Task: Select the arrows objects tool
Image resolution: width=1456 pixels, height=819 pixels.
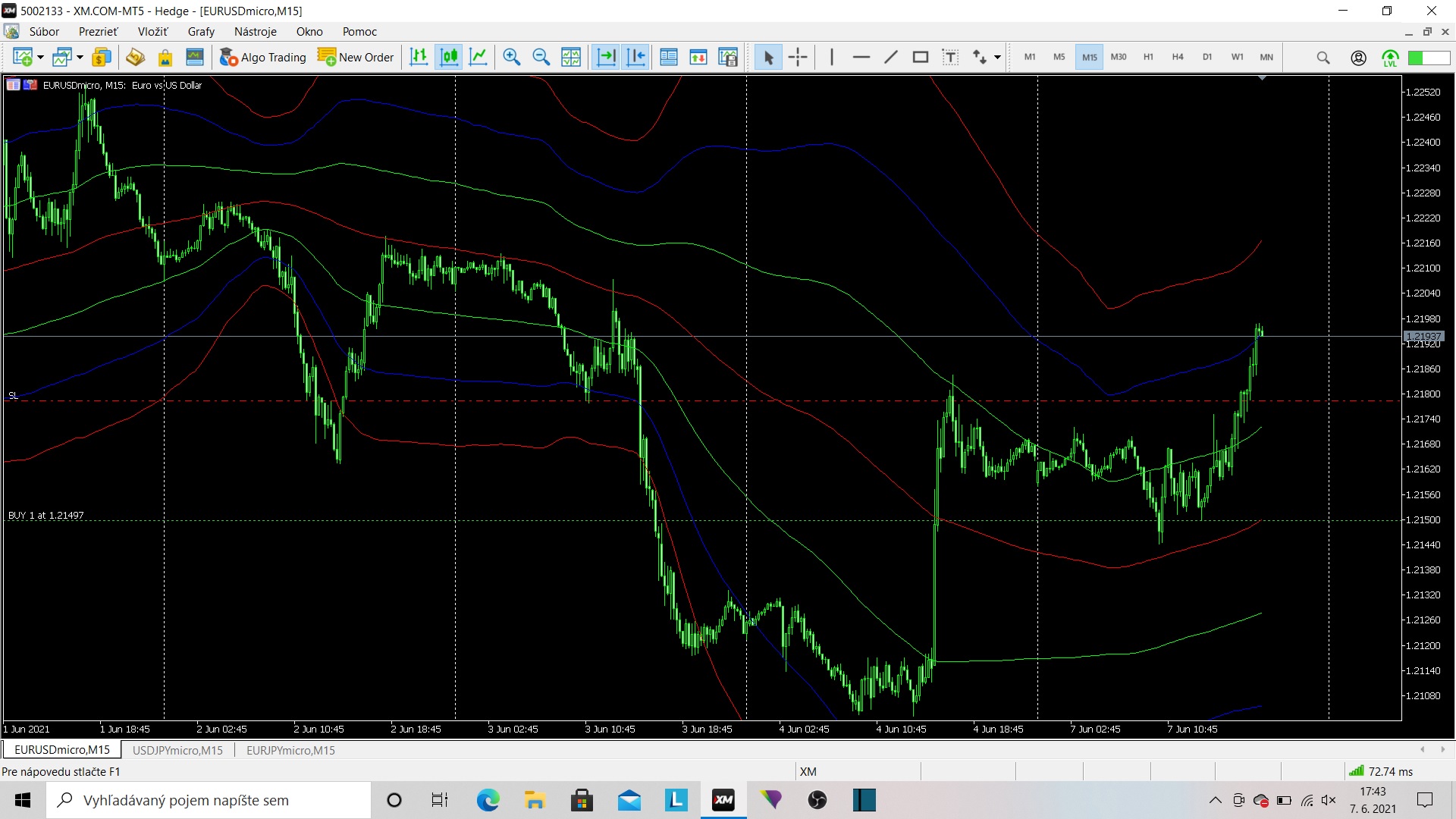Action: 980,57
